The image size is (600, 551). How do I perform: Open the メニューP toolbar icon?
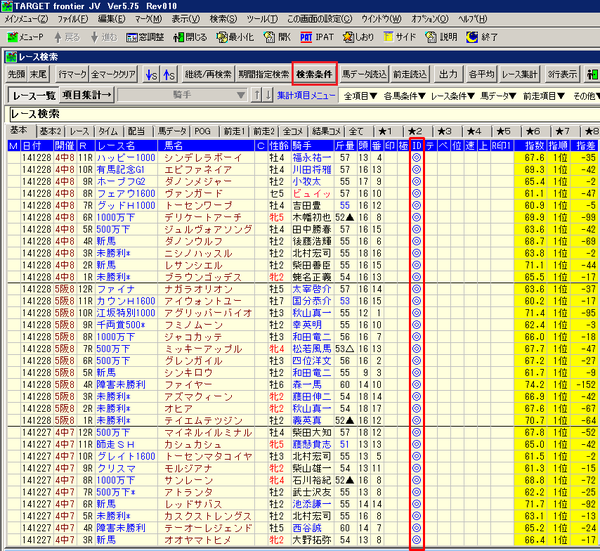(25, 37)
